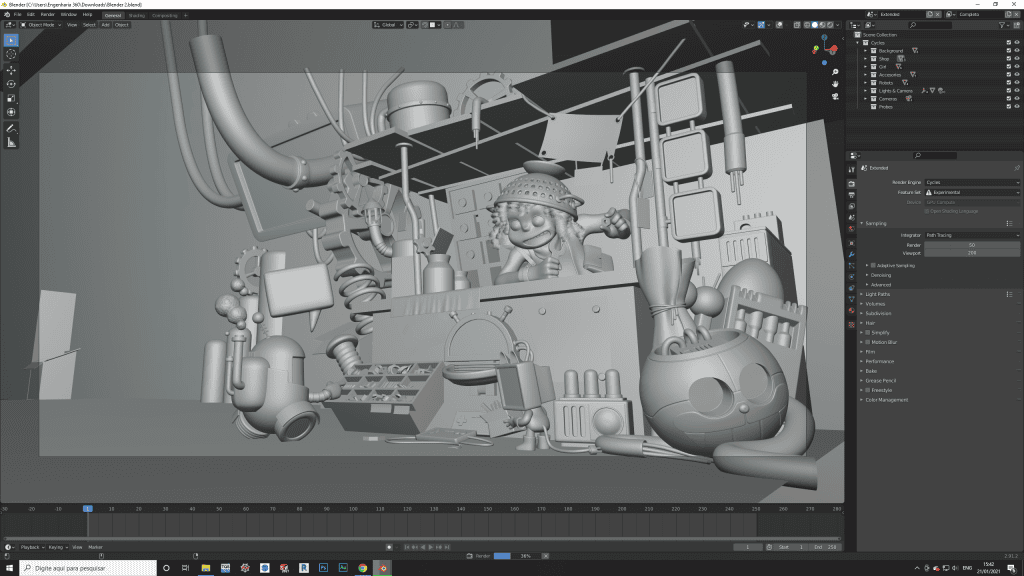
Task: Open the Texture properties checker tab
Action: (x=852, y=325)
